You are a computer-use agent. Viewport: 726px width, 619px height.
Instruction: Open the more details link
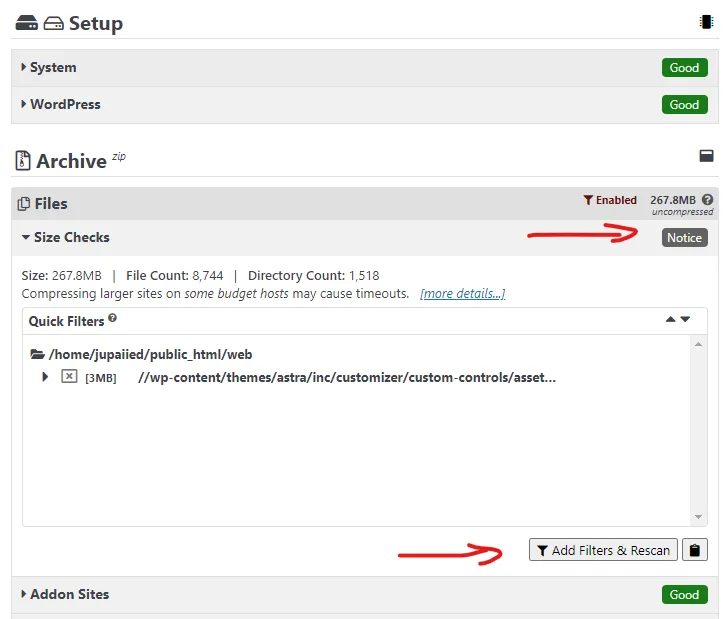pyautogui.click(x=463, y=294)
